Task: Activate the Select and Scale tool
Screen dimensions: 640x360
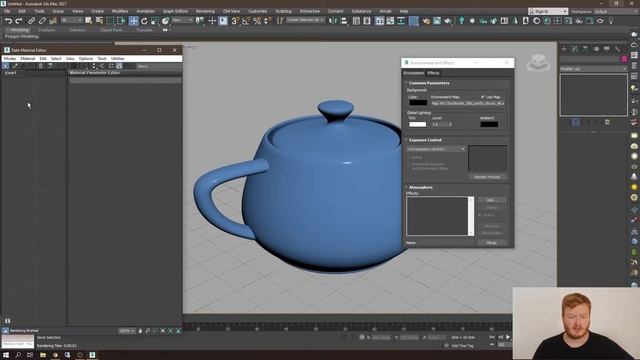Action: [x=155, y=21]
